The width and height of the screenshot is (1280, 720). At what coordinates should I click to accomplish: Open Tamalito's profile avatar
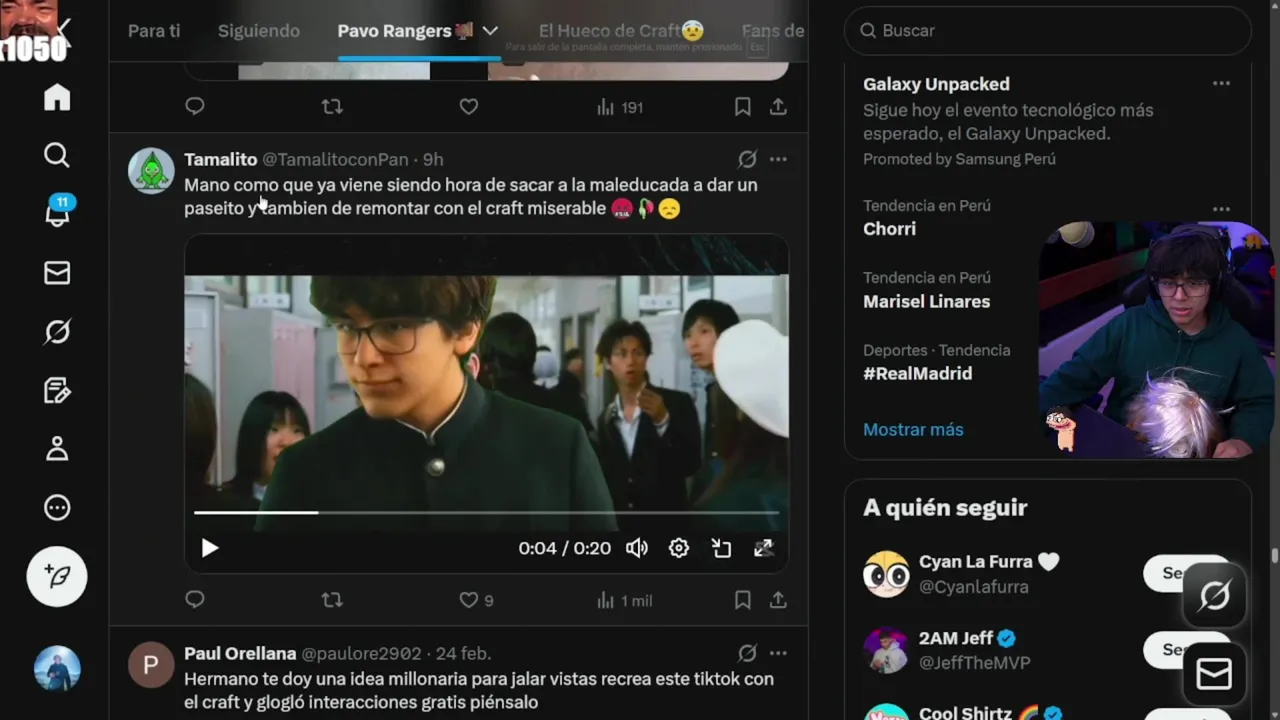point(151,171)
